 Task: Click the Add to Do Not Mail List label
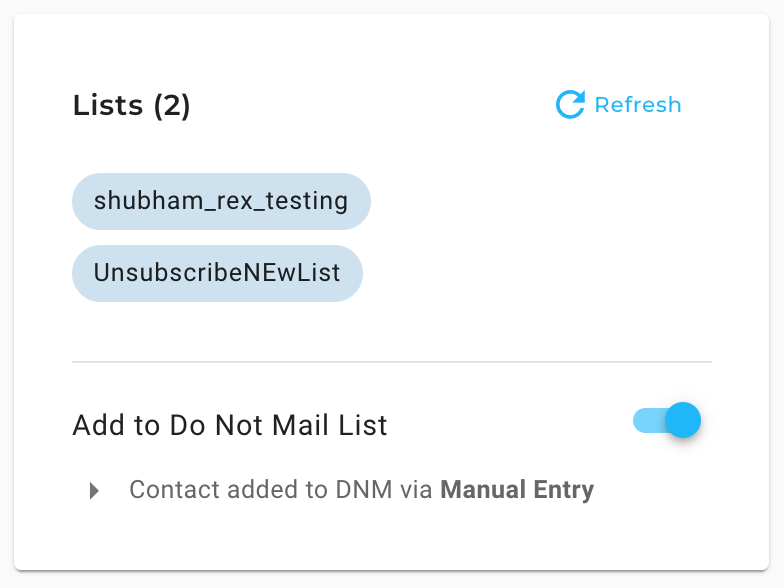230,426
